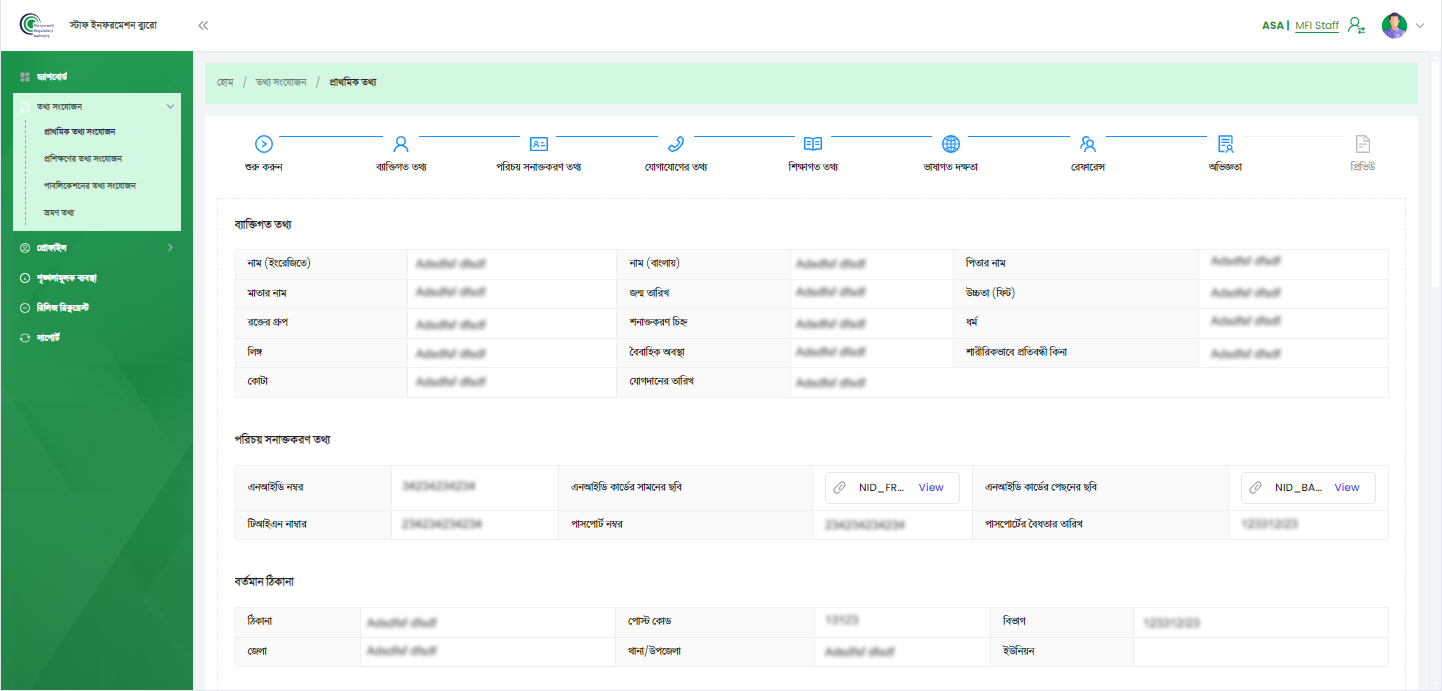Select the শিক্ষাগত তথ্য step label

(x=813, y=167)
